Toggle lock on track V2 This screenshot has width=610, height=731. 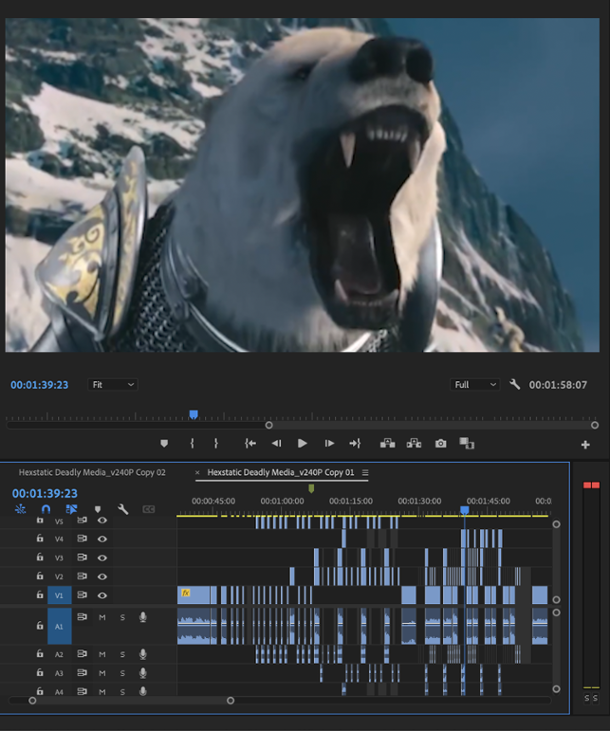click(x=40, y=576)
